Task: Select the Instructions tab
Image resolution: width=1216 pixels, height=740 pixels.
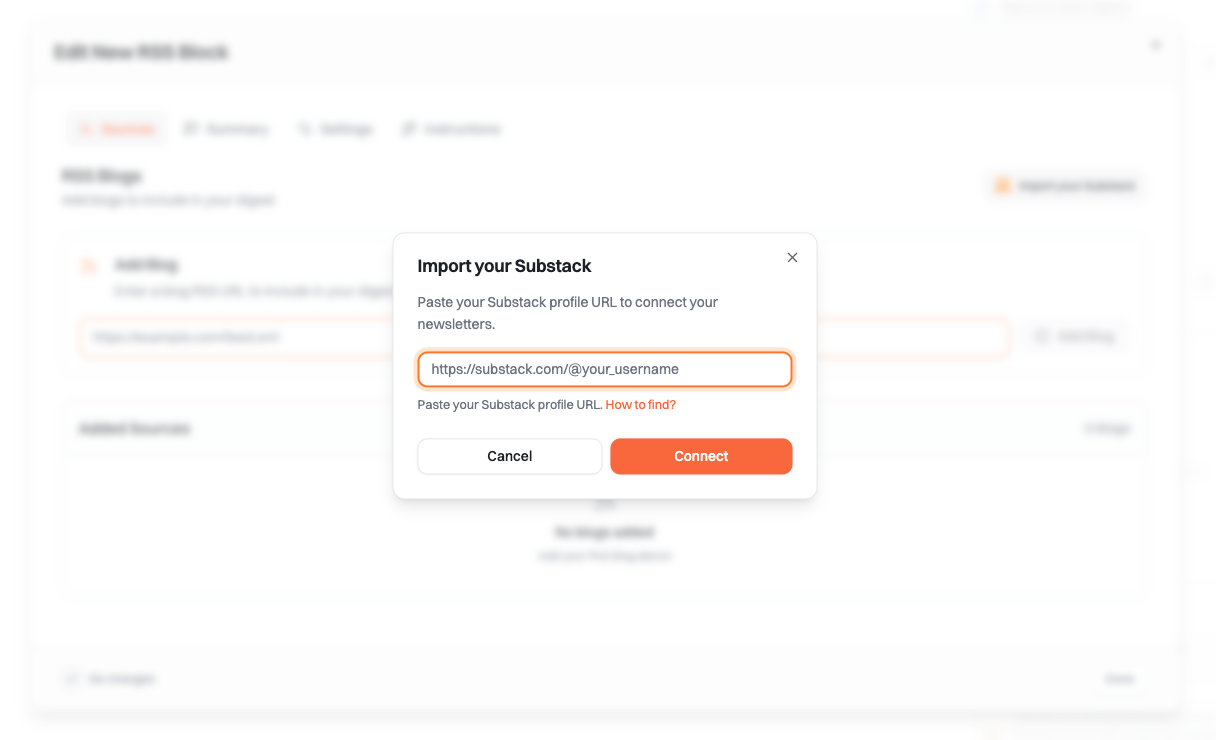Action: [451, 129]
